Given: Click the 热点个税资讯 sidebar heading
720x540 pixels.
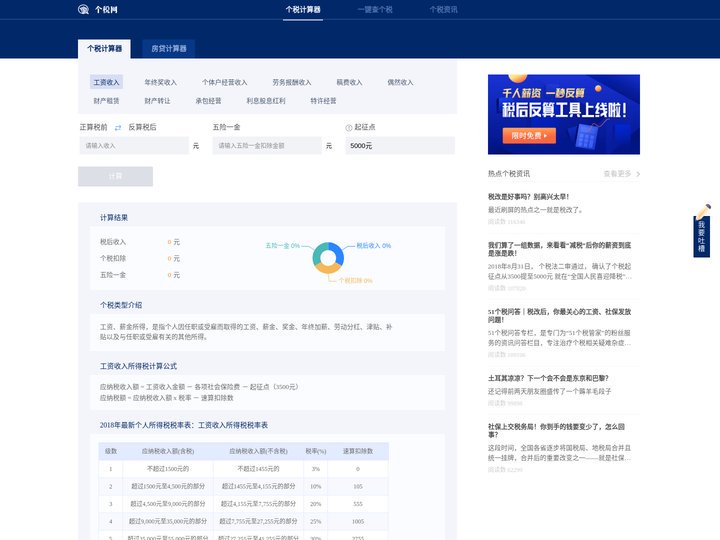Looking at the screenshot, I should [x=508, y=174].
